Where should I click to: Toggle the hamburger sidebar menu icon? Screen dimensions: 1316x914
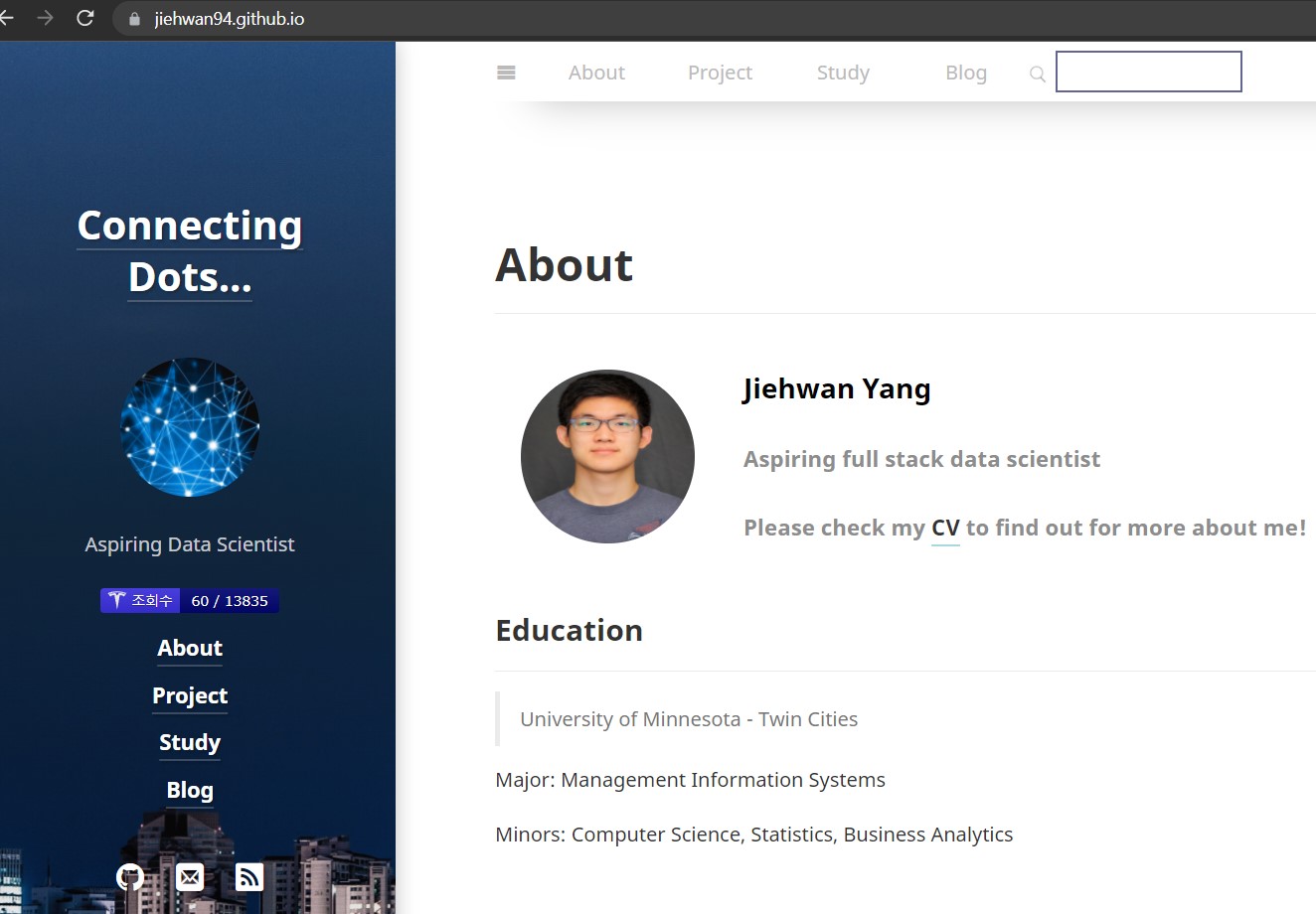pos(506,73)
